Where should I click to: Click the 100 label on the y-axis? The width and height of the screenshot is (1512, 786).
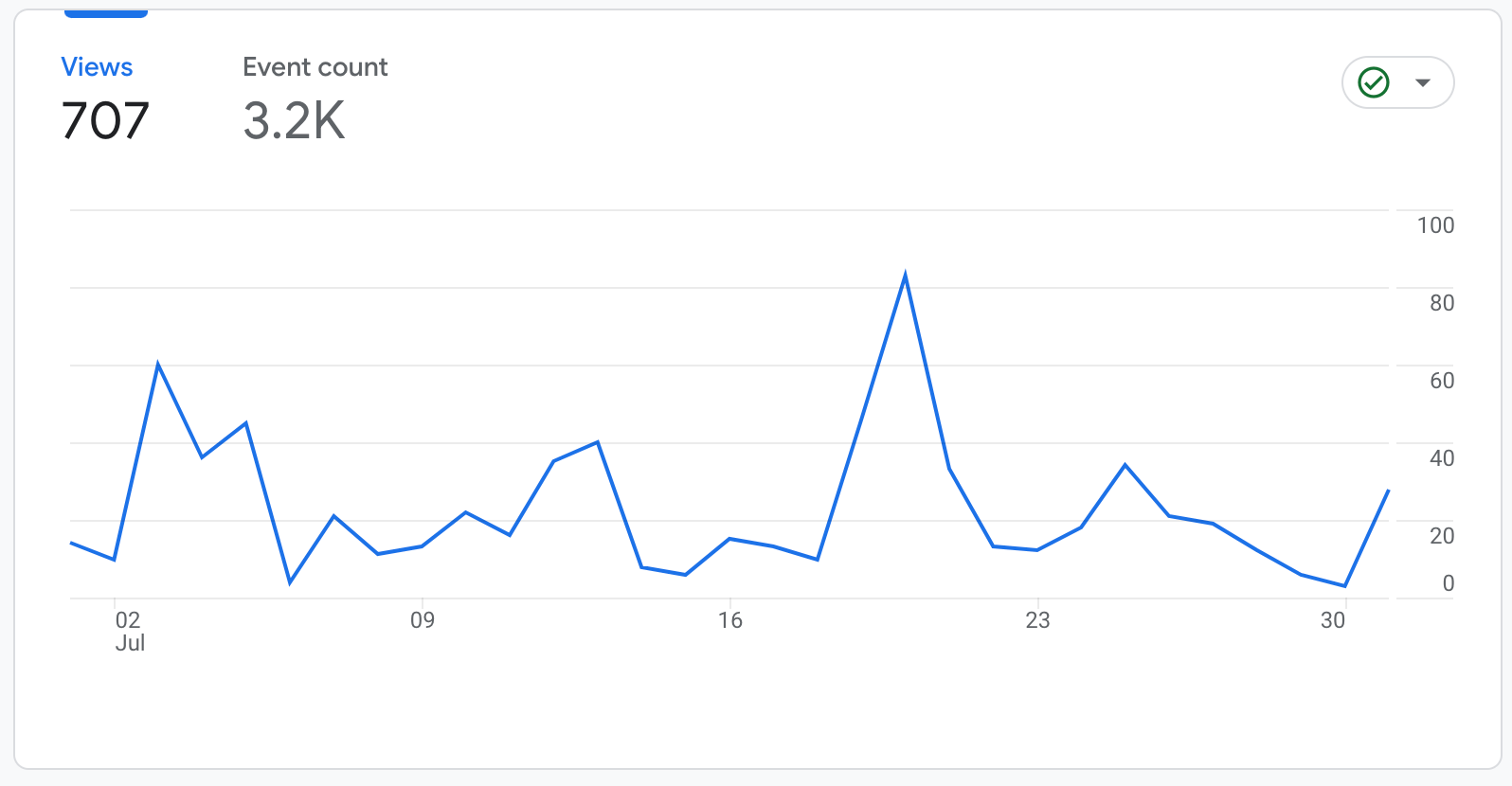[1435, 225]
